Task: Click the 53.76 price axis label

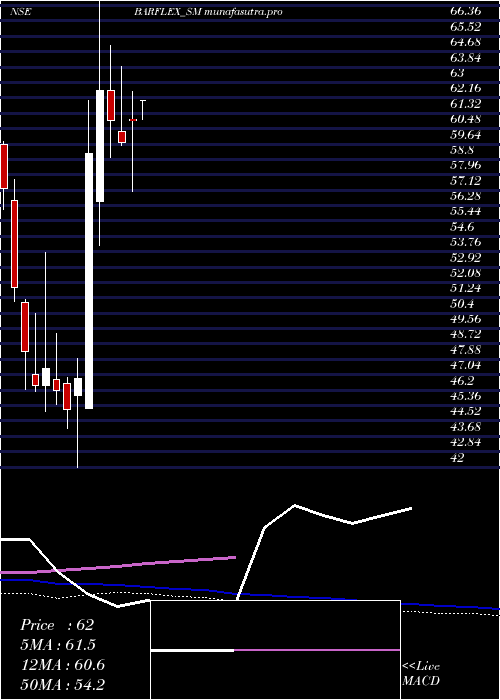Action: tap(466, 242)
